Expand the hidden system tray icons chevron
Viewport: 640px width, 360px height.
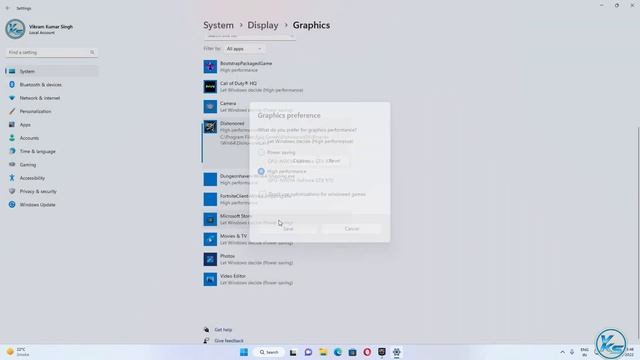(x=562, y=352)
